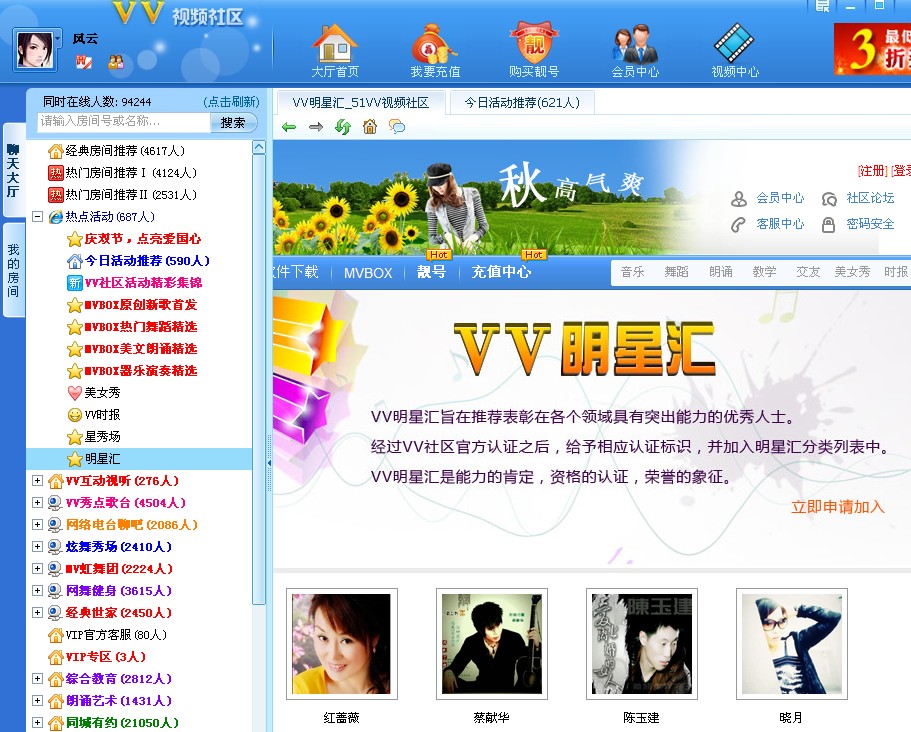Screen dimensions: 911x732
Task: Open 我要充值 money bag icon
Action: click(x=434, y=44)
